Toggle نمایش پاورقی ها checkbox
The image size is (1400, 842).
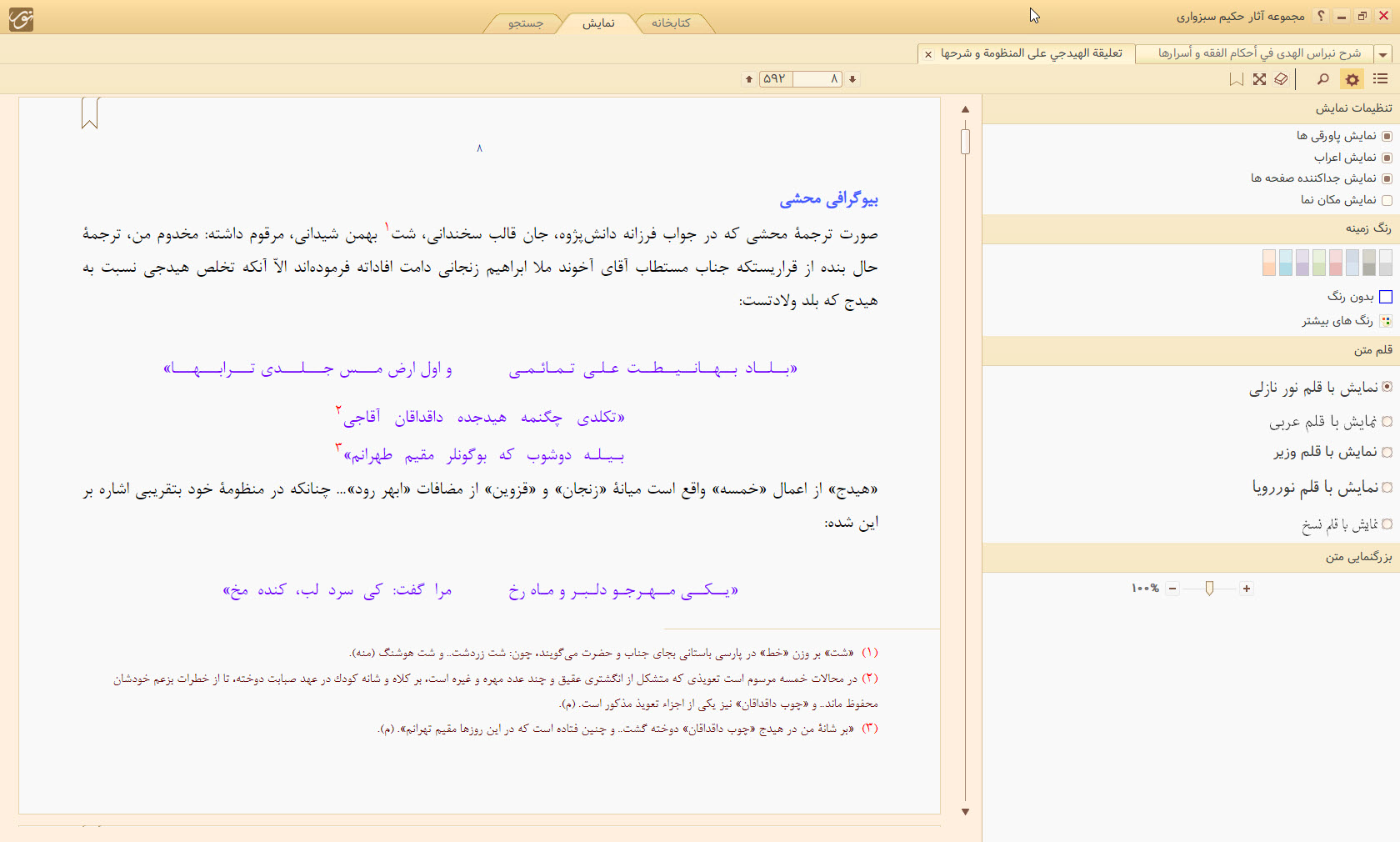(1387, 136)
